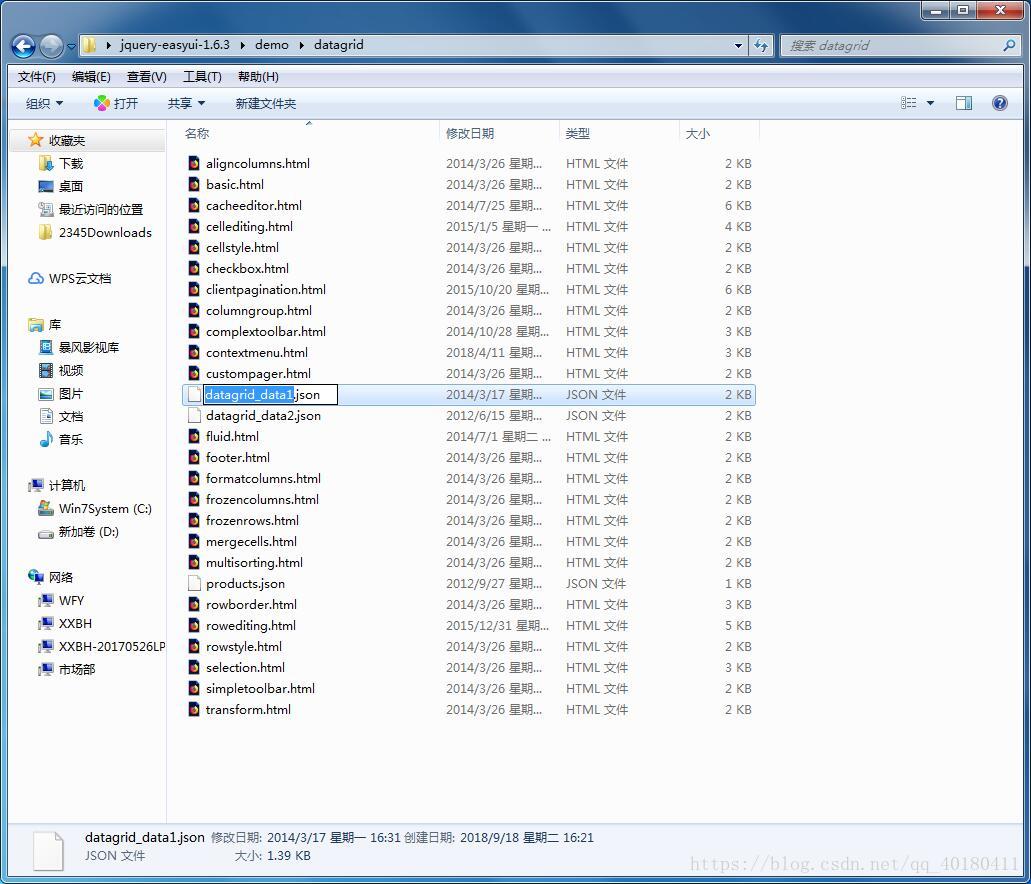Open WPS云文档 in the sidebar
The image size is (1031, 884).
click(80, 279)
